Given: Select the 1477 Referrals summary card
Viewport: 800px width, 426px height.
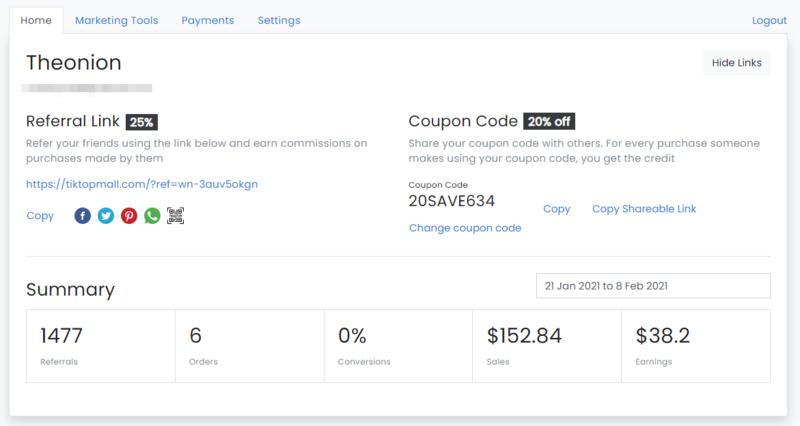Looking at the screenshot, I should [100, 345].
